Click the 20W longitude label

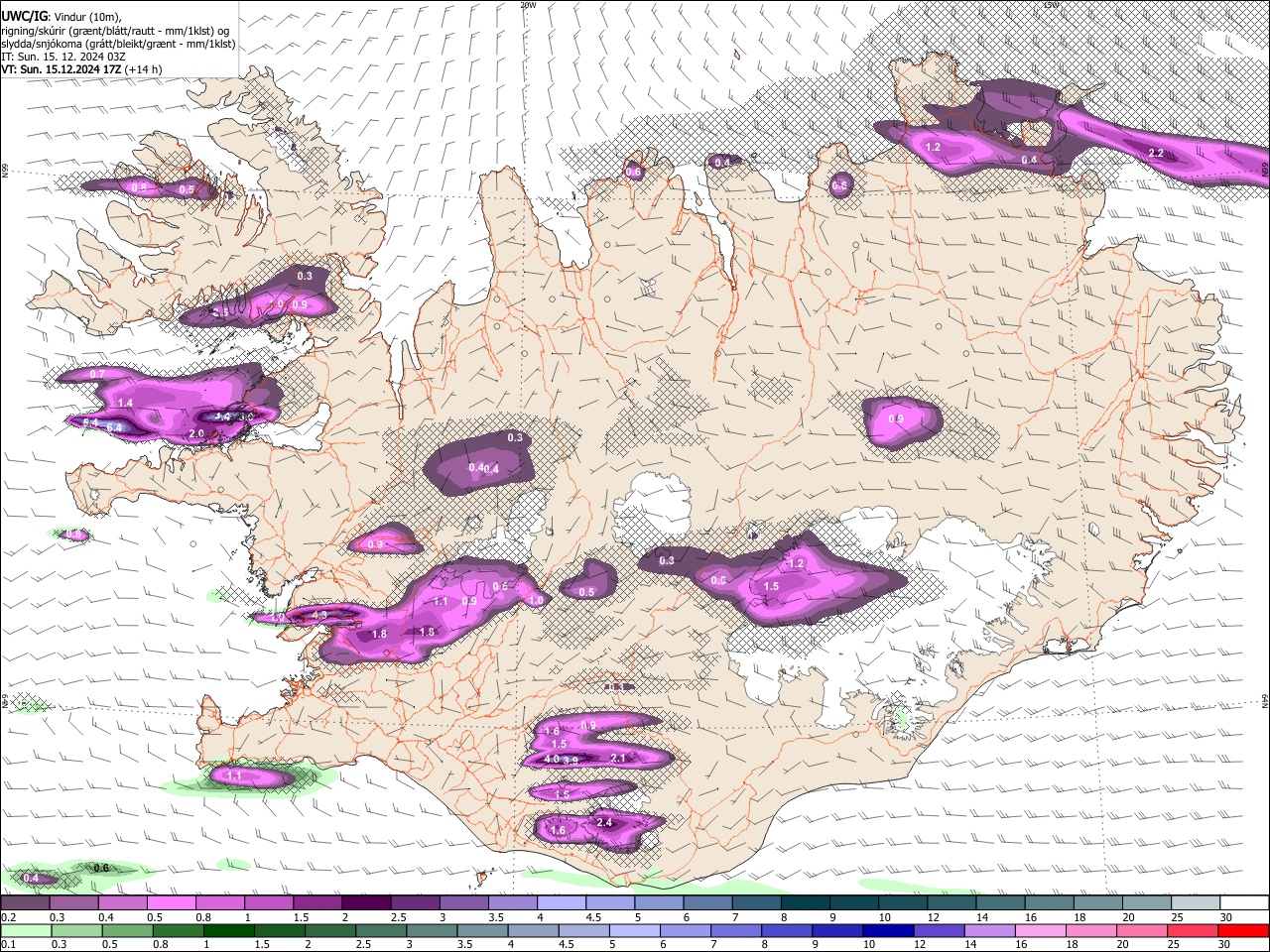528,5
